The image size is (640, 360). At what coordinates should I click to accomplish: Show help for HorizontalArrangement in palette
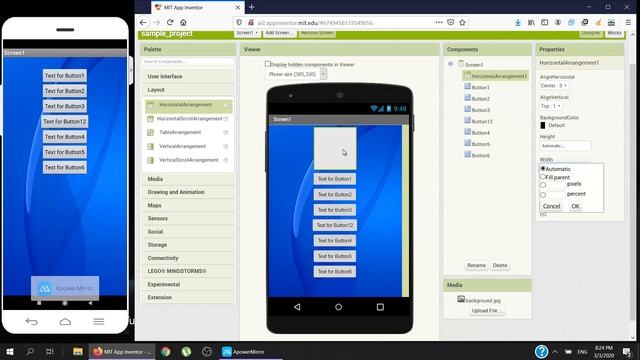[x=226, y=105]
